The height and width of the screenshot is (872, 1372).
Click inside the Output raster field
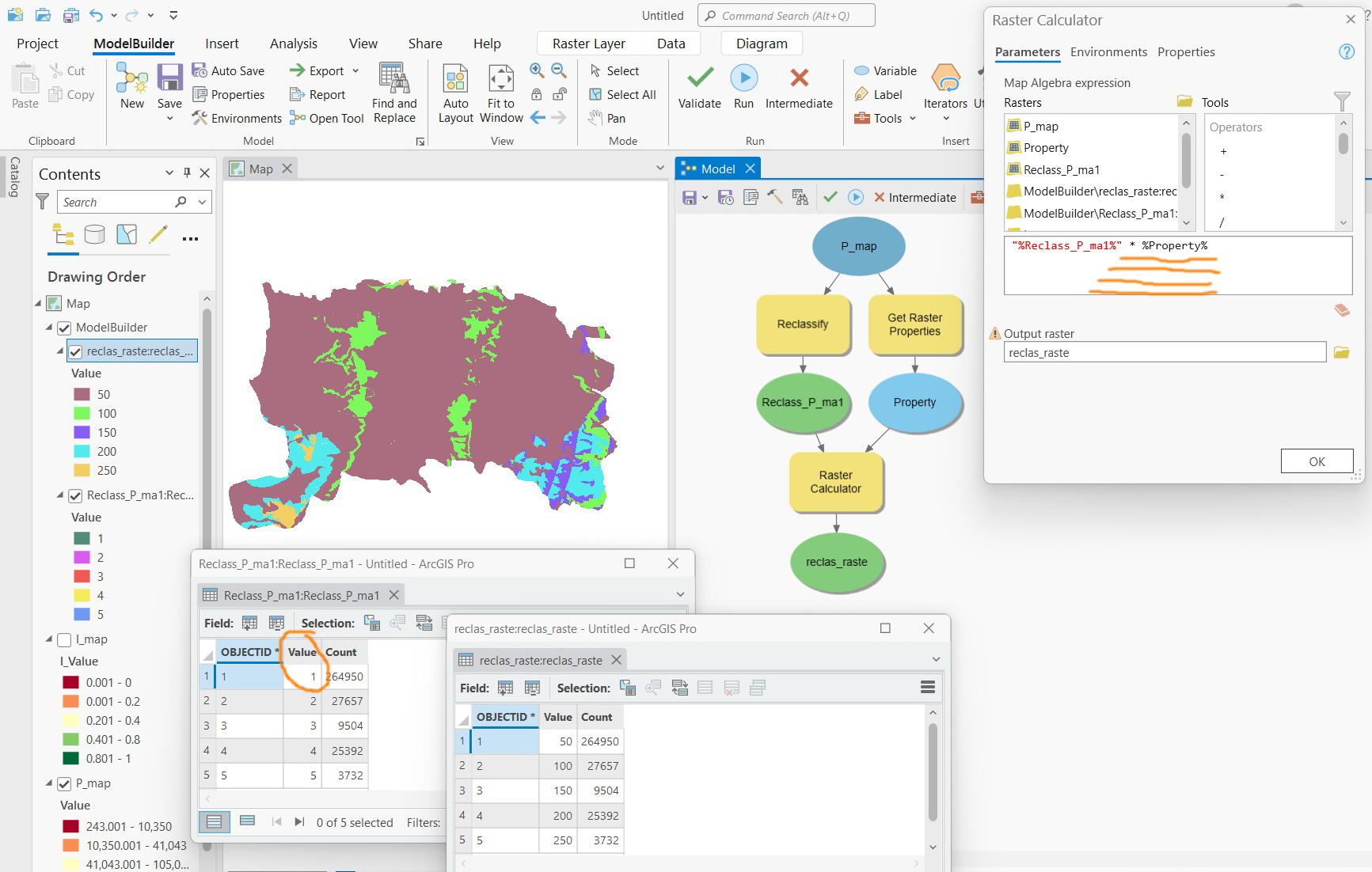click(x=1164, y=352)
